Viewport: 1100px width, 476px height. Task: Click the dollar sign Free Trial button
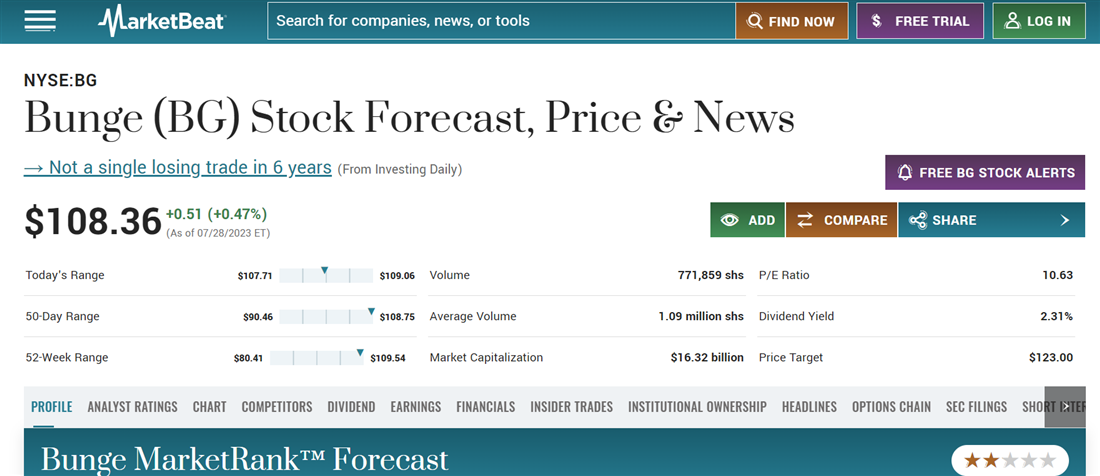point(919,21)
